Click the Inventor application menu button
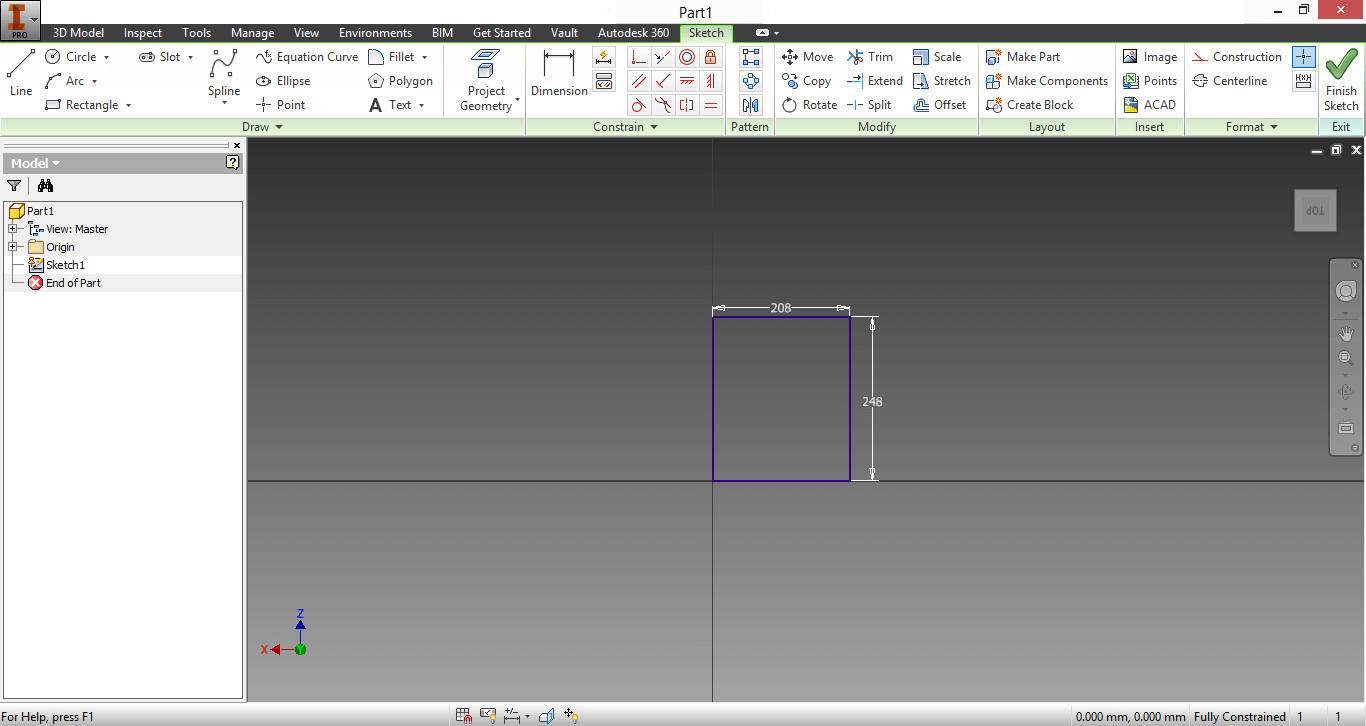 20,20
